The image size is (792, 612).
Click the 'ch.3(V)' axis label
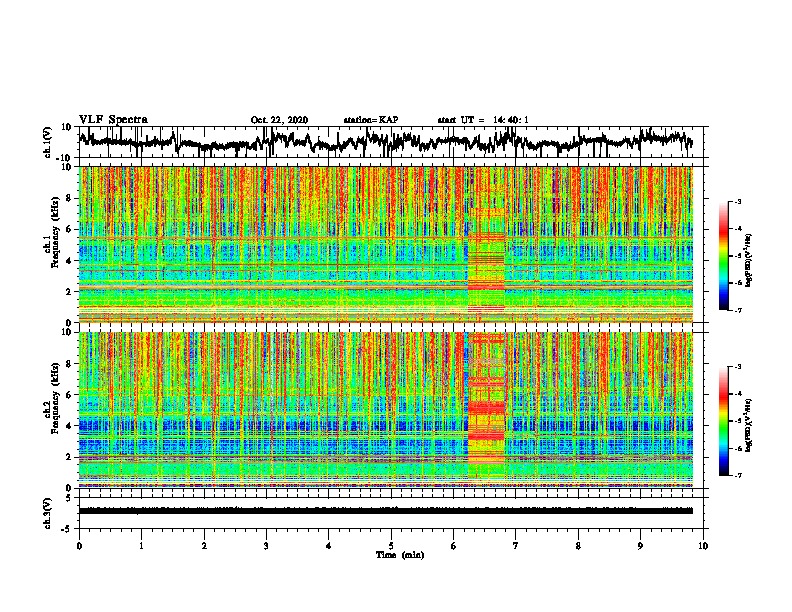(48, 513)
